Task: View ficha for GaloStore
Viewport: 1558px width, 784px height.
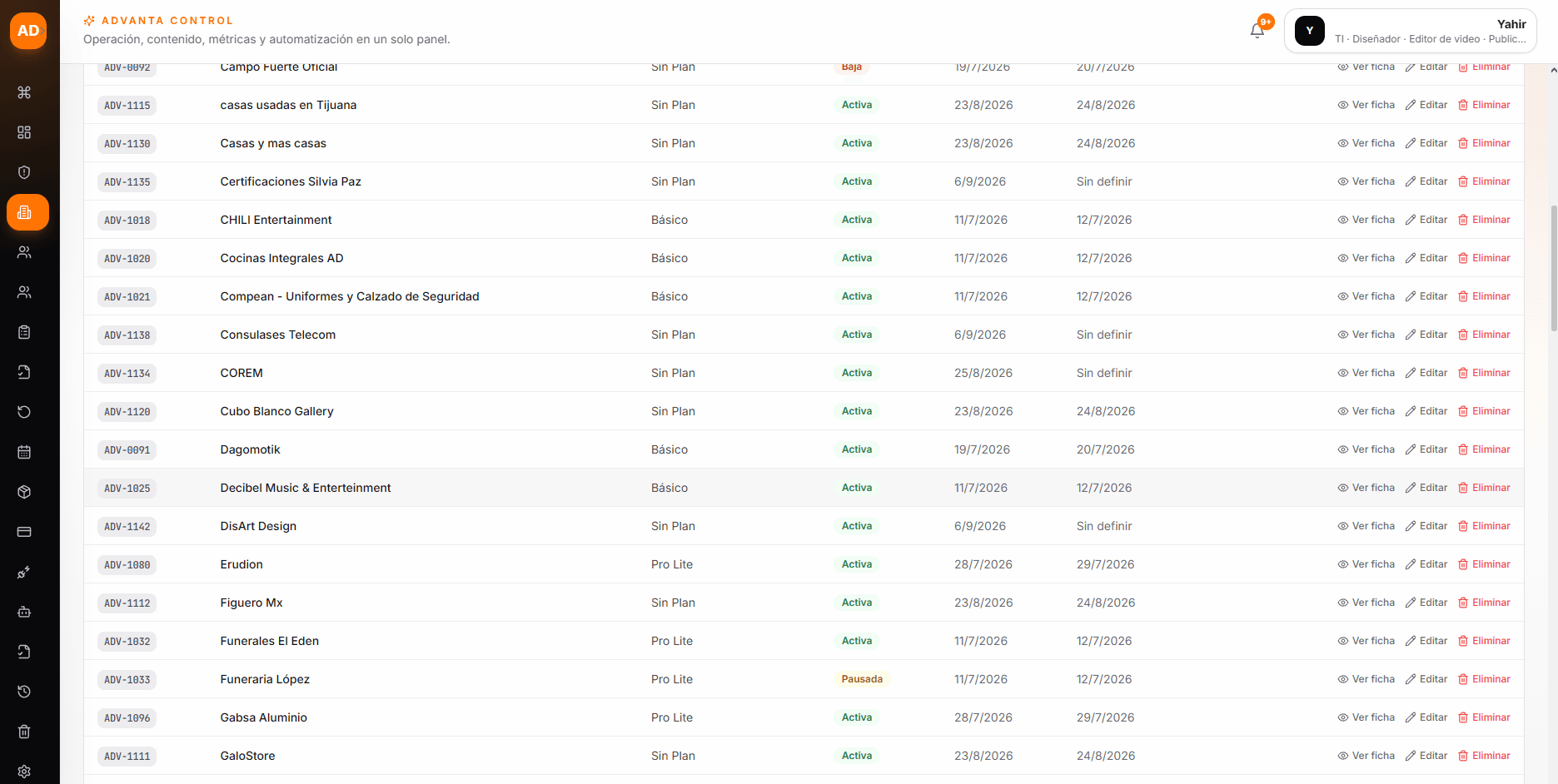Action: 1366,756
